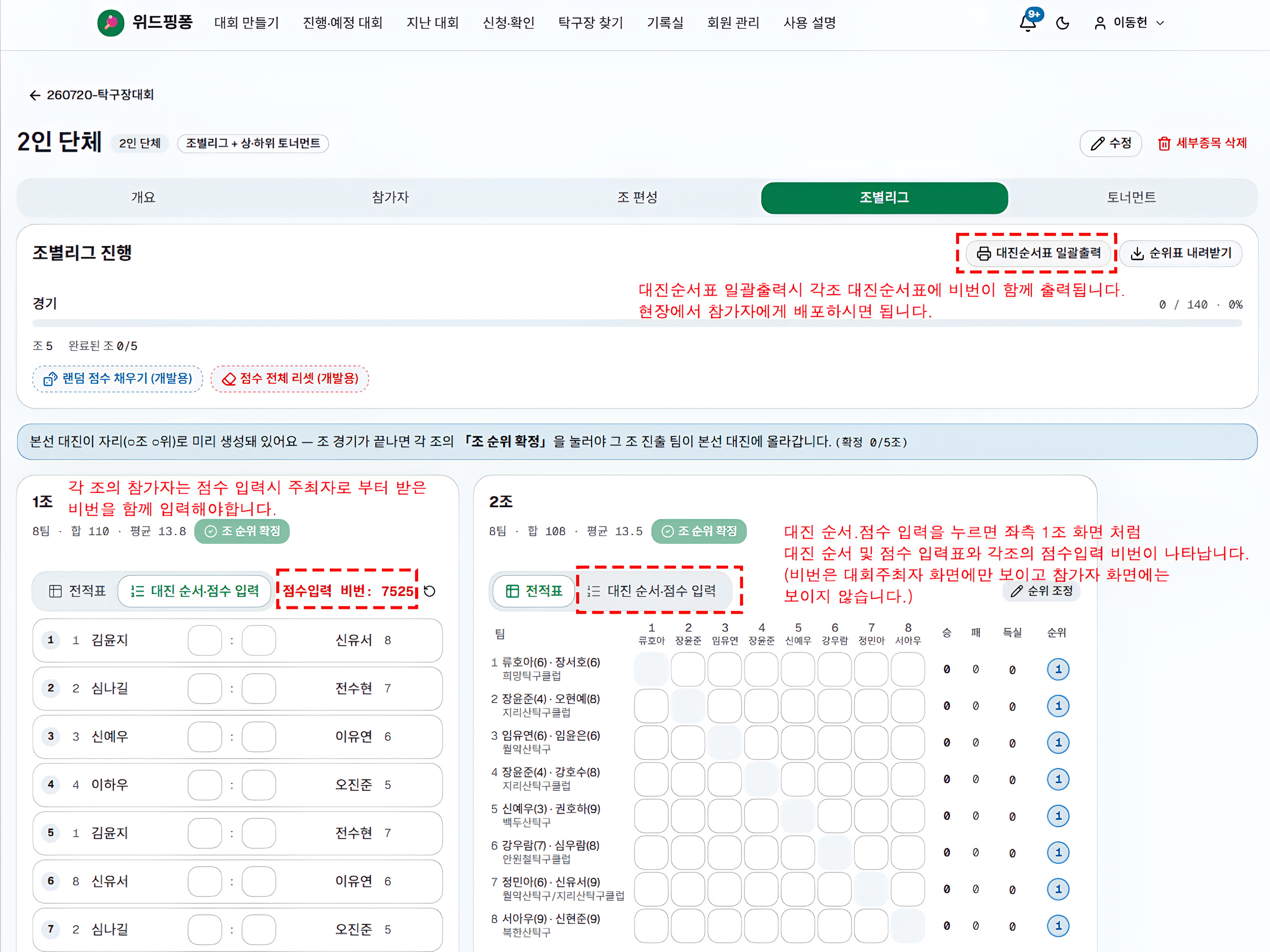The image size is (1270, 952).
Task: Click 김윤지 score box in match 5
Action: pyautogui.click(x=204, y=833)
